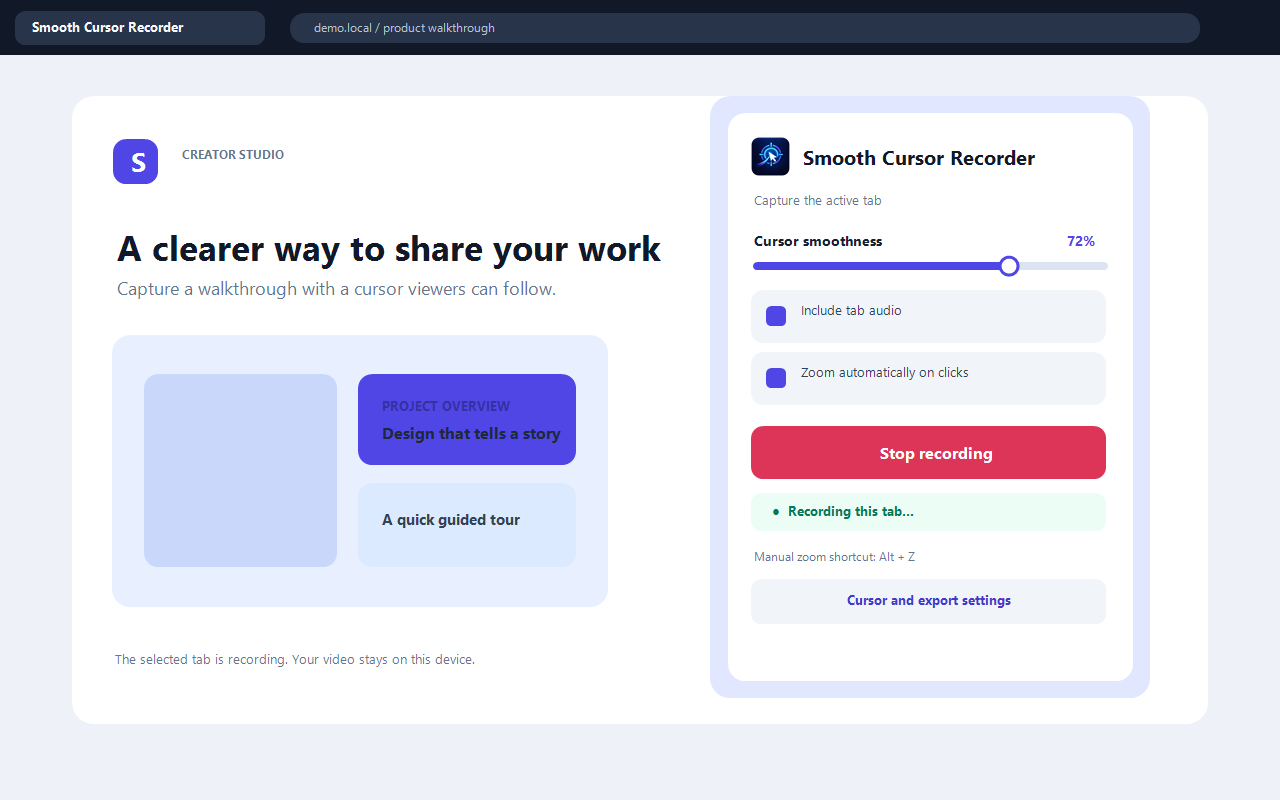Click the Smooth Cursor Recorder logo icon

pos(770,157)
